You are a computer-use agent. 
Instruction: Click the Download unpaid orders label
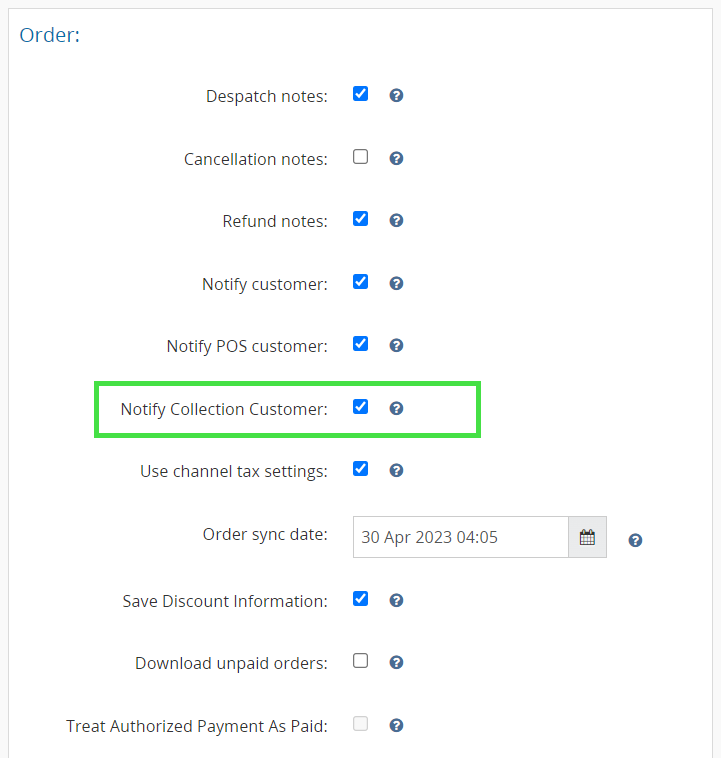[x=231, y=663]
